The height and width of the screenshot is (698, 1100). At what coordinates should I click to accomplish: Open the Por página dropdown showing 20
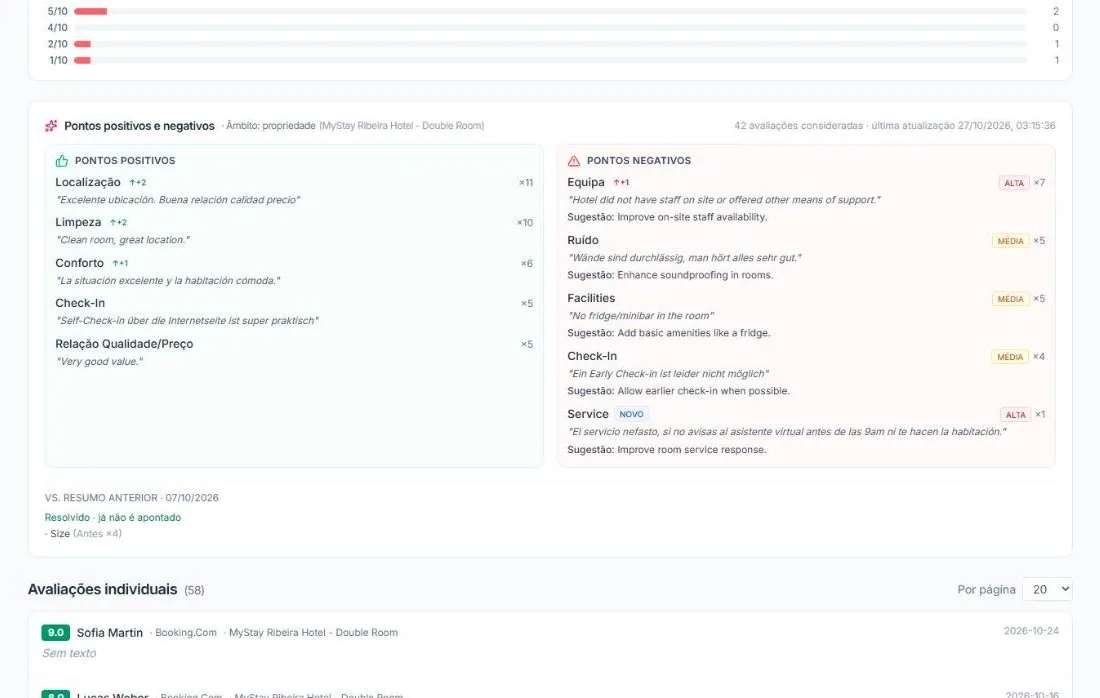[x=1047, y=589]
